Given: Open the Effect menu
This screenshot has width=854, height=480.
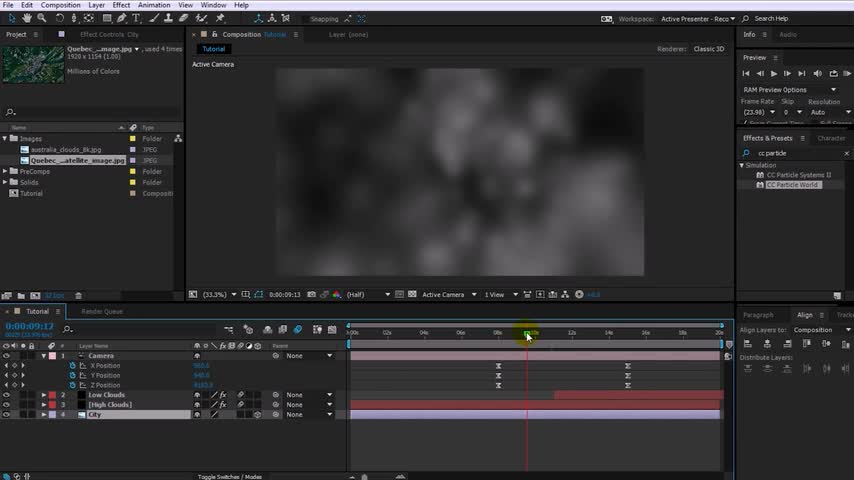Looking at the screenshot, I should click(x=121, y=5).
